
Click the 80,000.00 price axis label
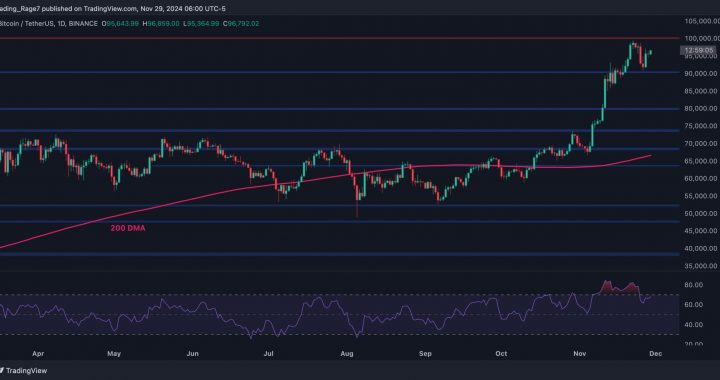click(700, 109)
